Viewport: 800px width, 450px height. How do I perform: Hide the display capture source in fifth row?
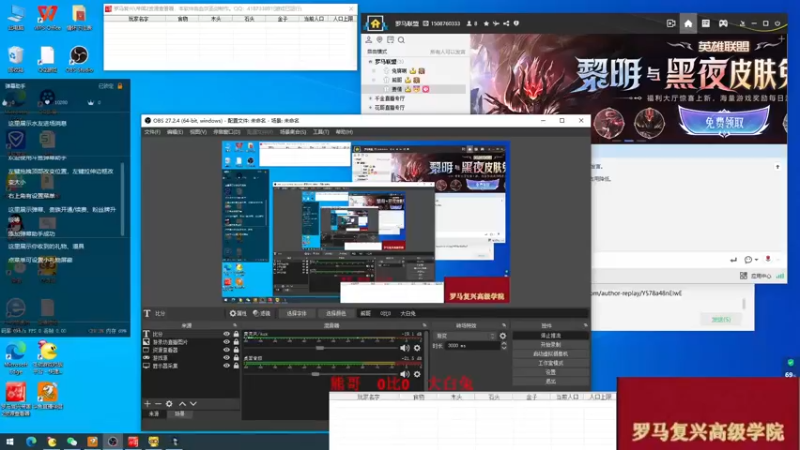(227, 366)
